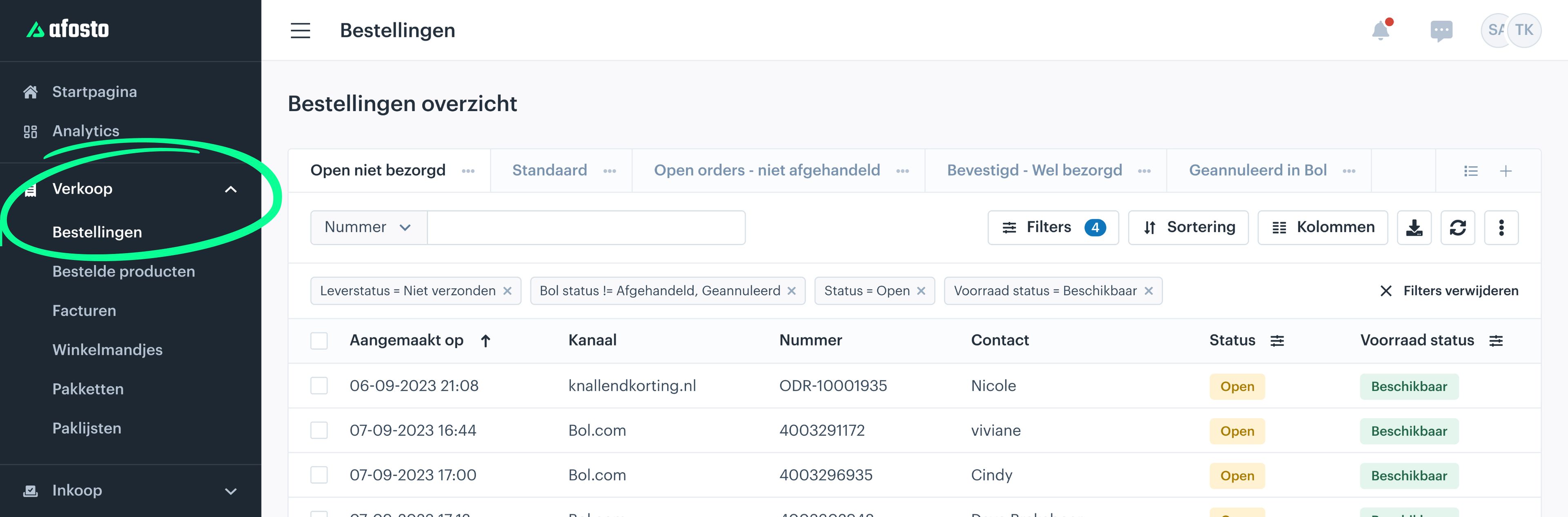The width and height of the screenshot is (1568, 517).
Task: Open Bestellingen in the sidebar
Action: pyautogui.click(x=98, y=233)
